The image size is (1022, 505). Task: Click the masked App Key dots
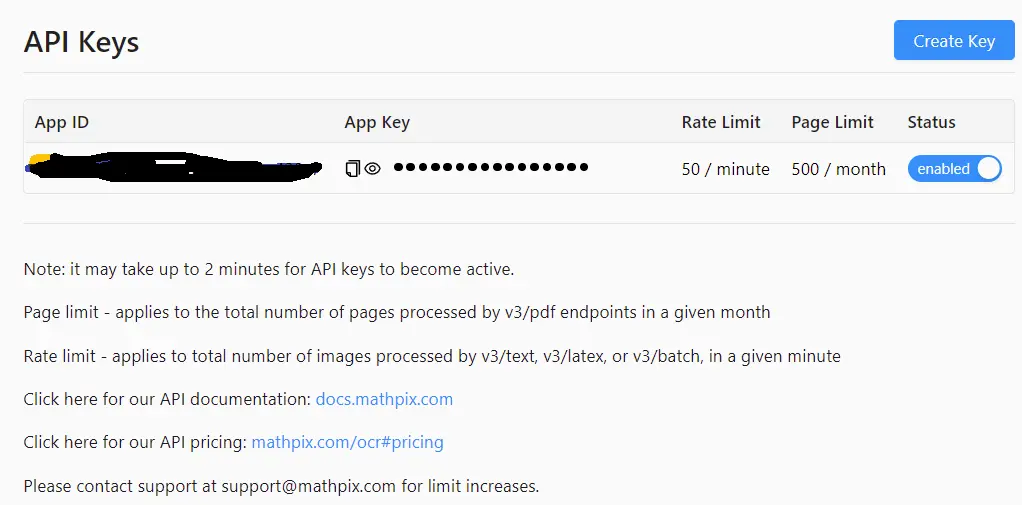coord(491,167)
